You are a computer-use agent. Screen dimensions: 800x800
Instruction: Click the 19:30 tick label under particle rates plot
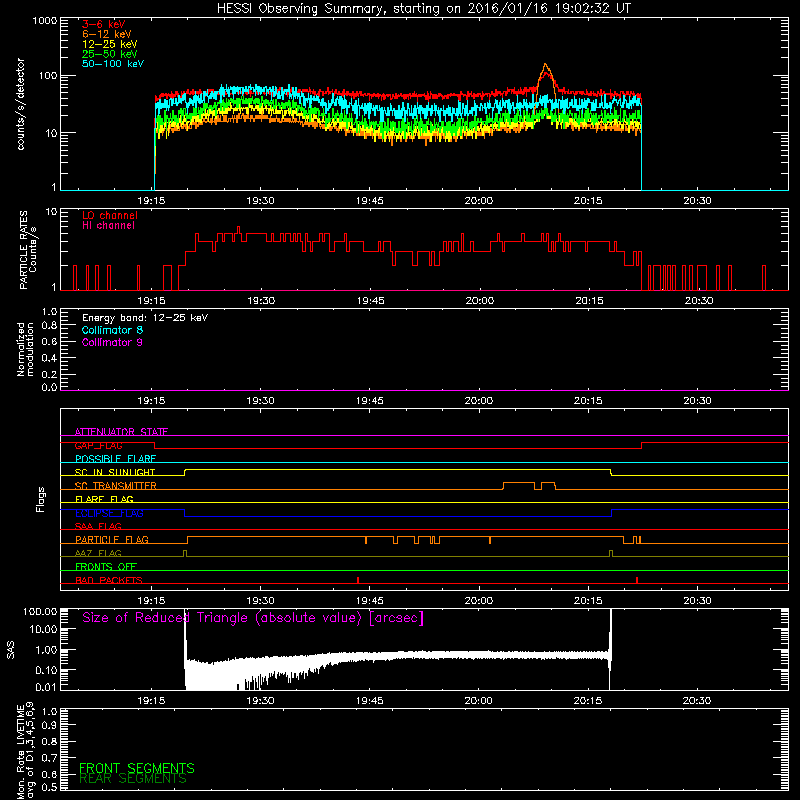261,301
